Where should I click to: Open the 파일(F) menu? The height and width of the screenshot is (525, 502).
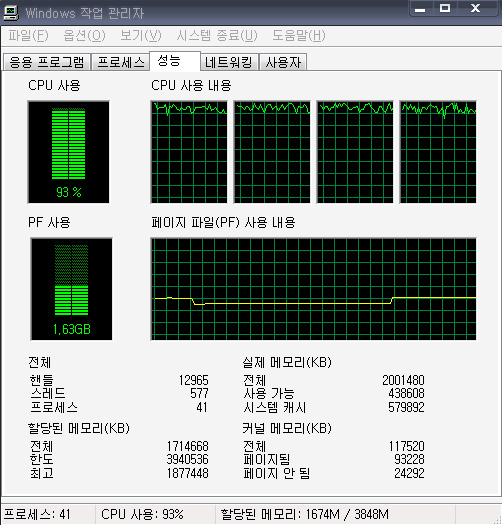(28, 35)
